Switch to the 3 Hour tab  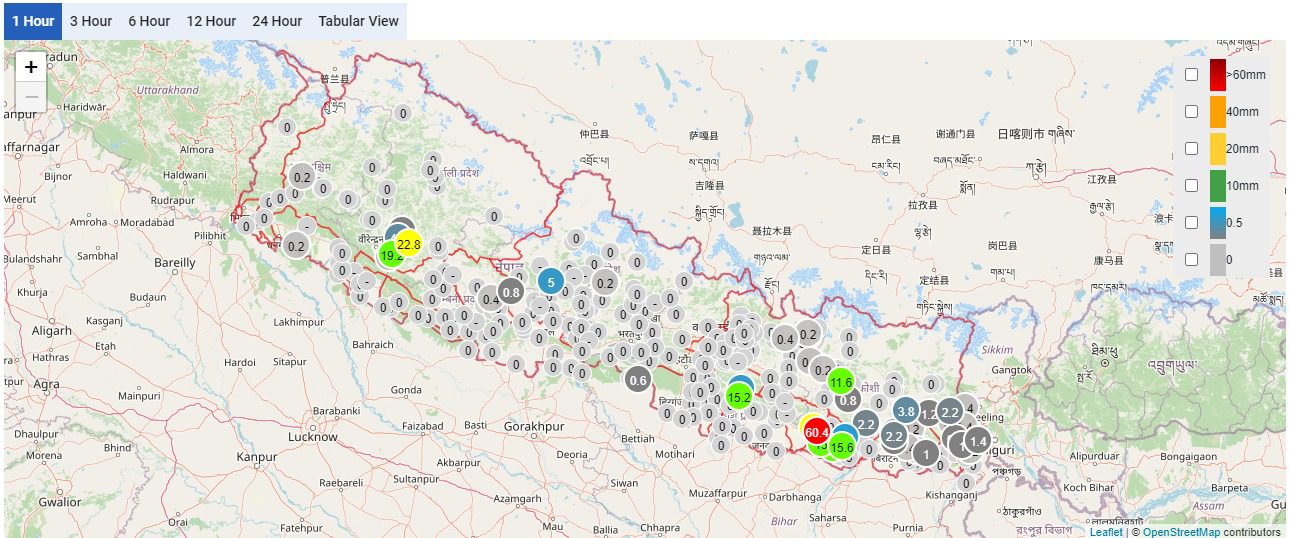(90, 21)
